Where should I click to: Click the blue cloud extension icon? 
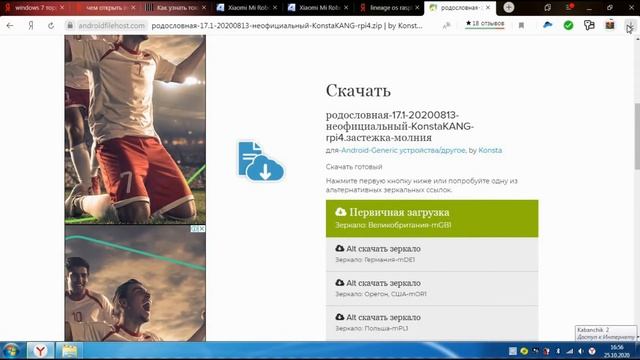pyautogui.click(x=548, y=25)
